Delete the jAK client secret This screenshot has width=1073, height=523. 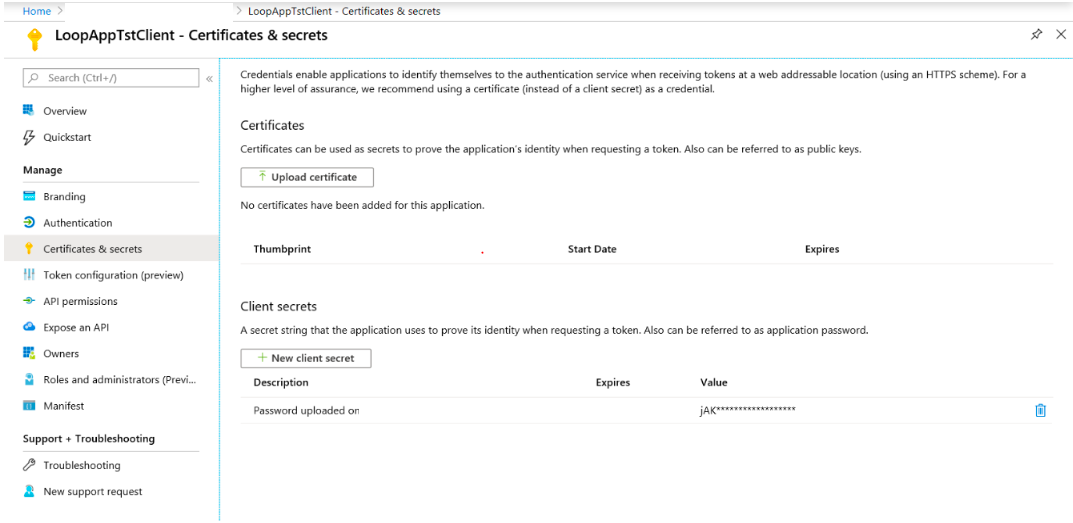tap(1040, 411)
